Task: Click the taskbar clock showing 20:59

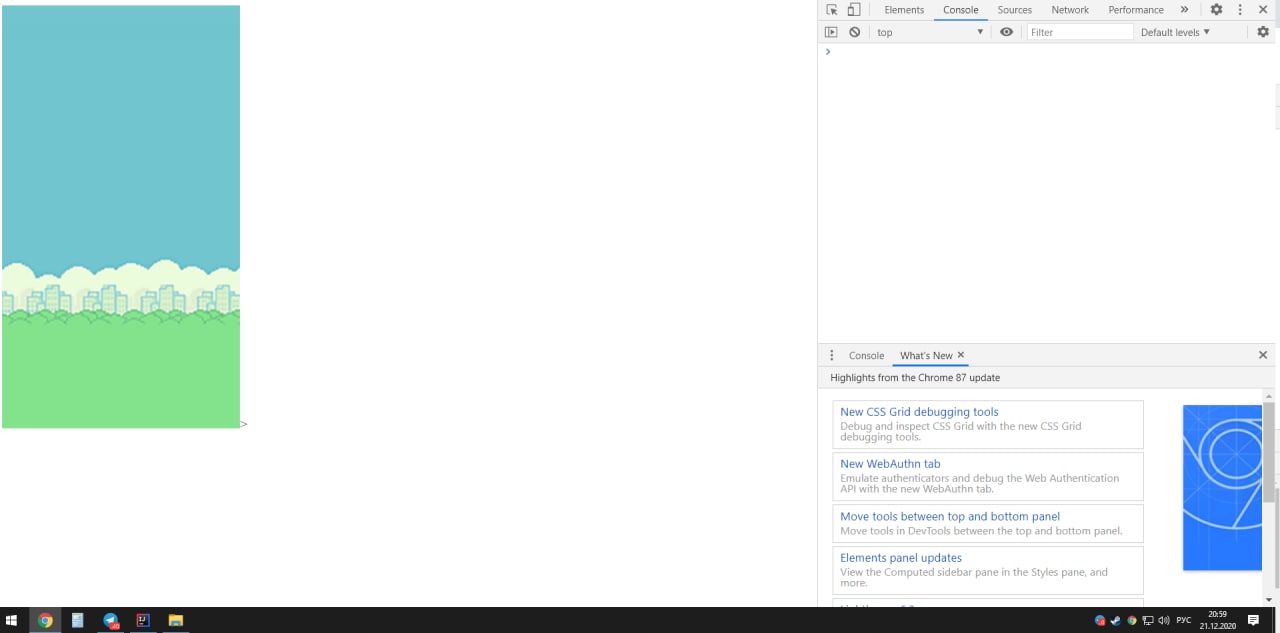Action: pyautogui.click(x=1217, y=620)
